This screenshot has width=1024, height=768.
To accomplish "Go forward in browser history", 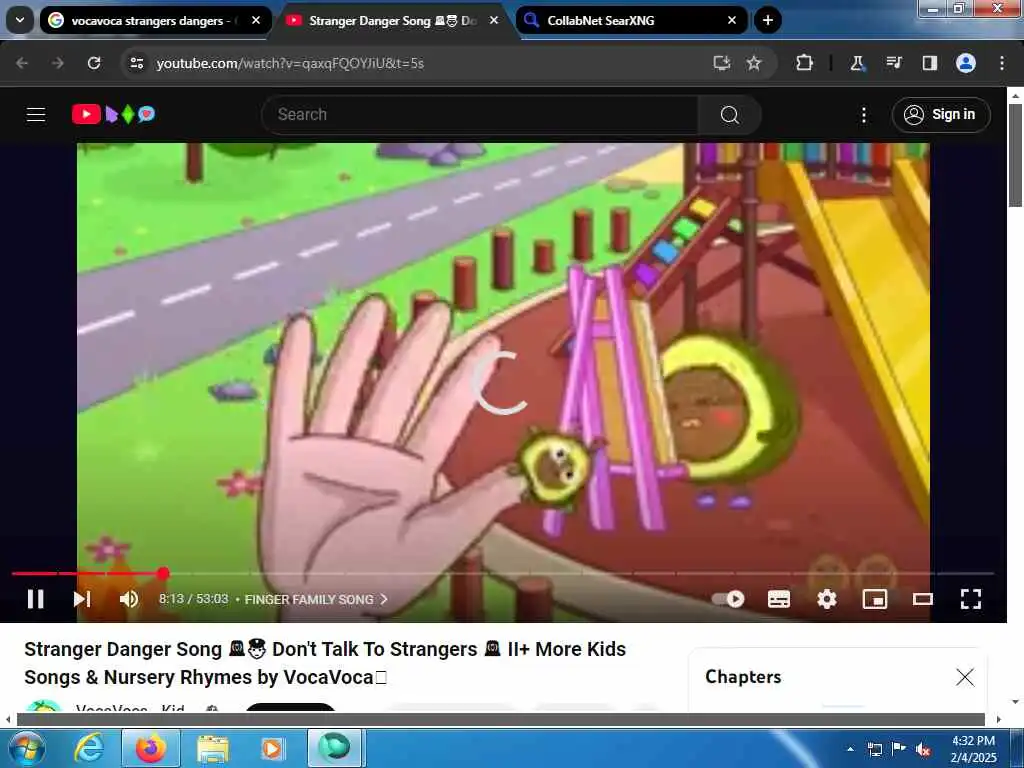I will [x=58, y=63].
